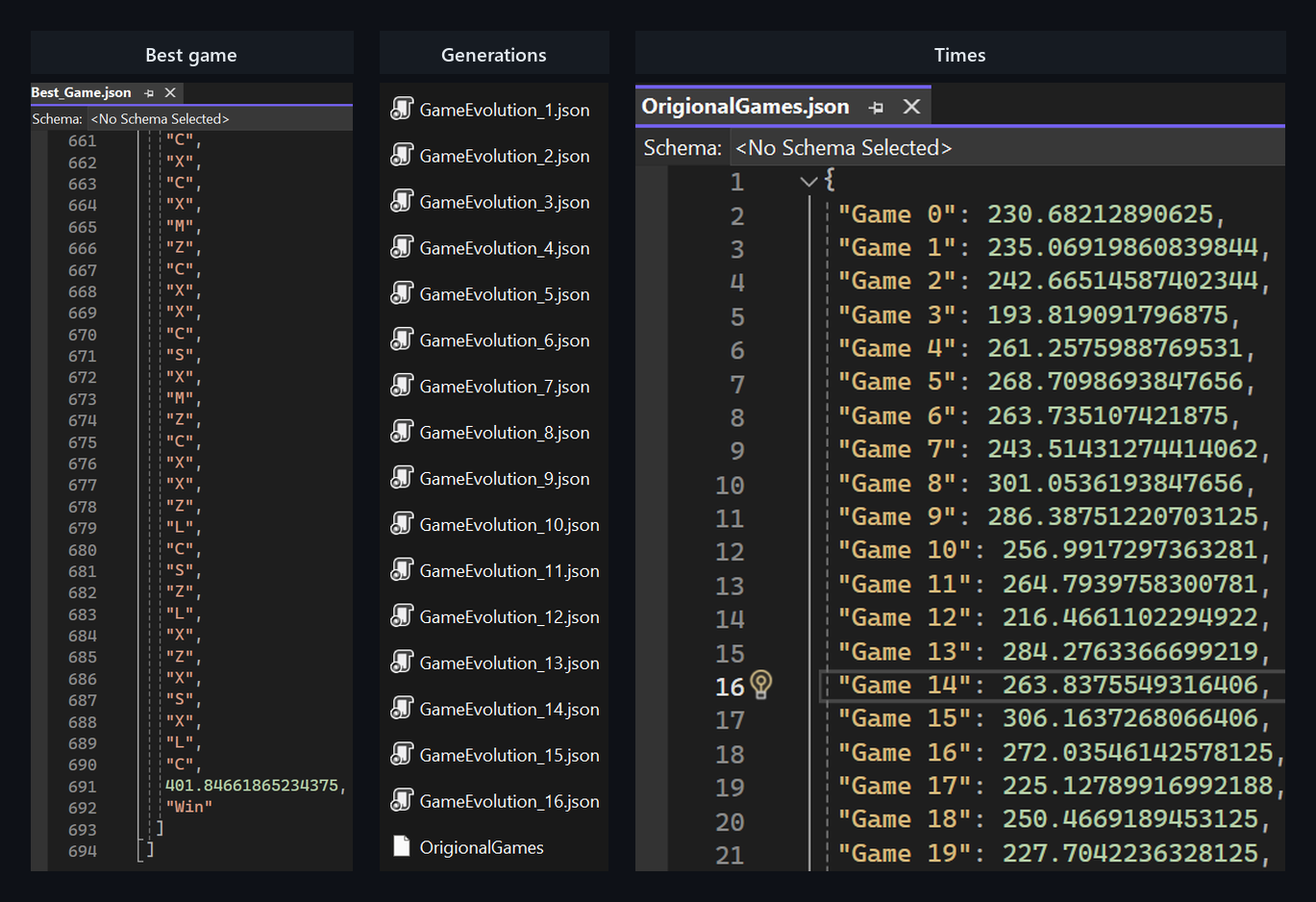This screenshot has height=902, width=1316.
Task: Click icon next to GameEvolution_4.json
Action: click(x=402, y=247)
